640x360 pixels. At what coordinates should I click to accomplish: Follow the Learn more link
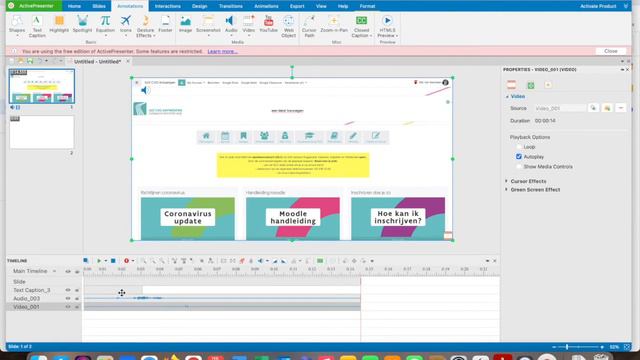[x=222, y=51]
